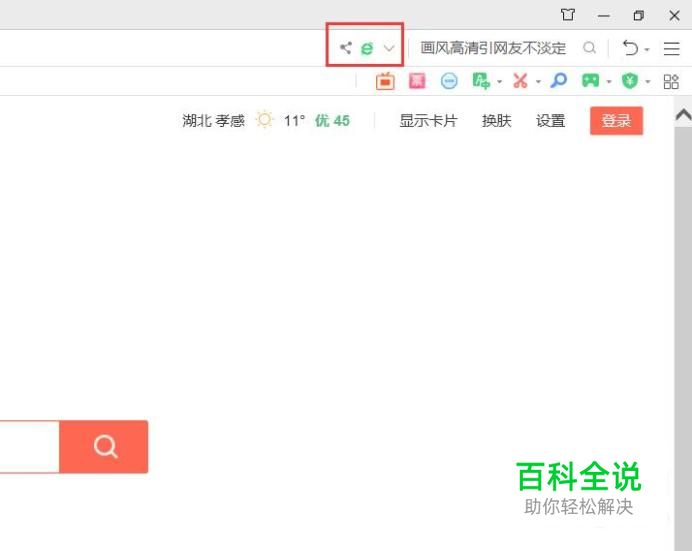Click the 优 45 air quality indicator

click(x=332, y=120)
